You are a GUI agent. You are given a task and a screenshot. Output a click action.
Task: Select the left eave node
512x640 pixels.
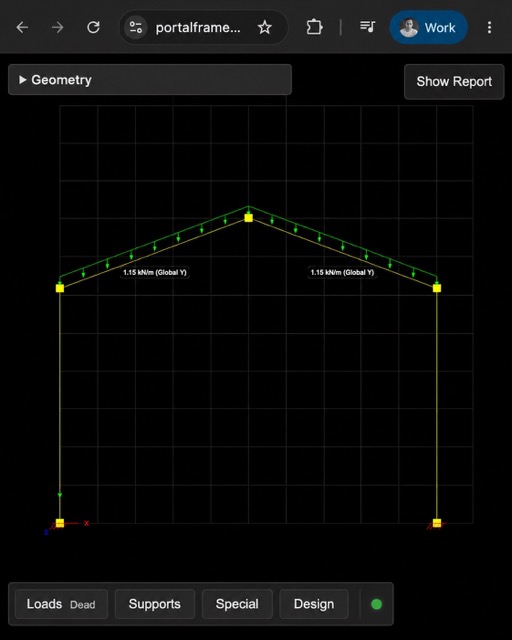[x=60, y=289]
